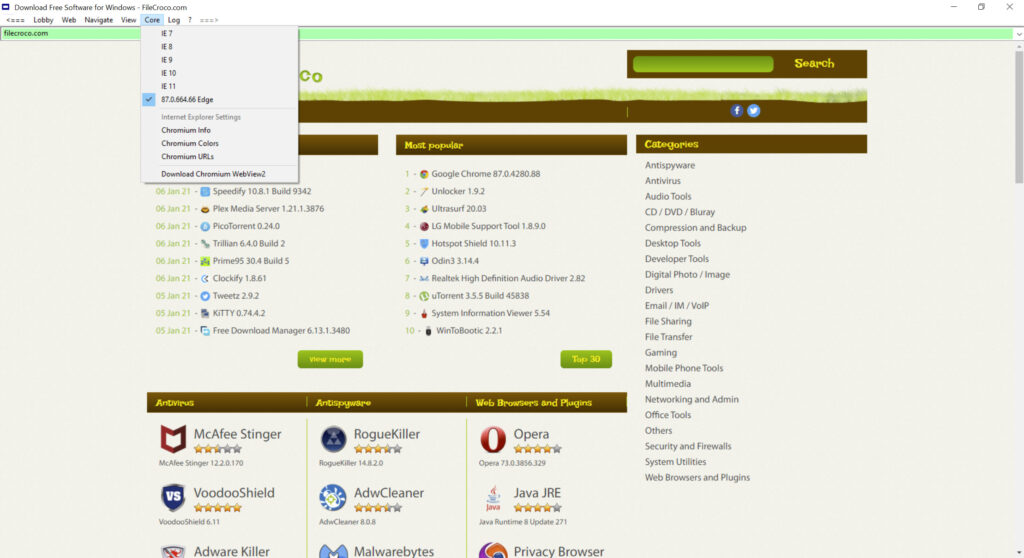Click the Unlocker icon in Most popular
The height and width of the screenshot is (558, 1024).
424,191
